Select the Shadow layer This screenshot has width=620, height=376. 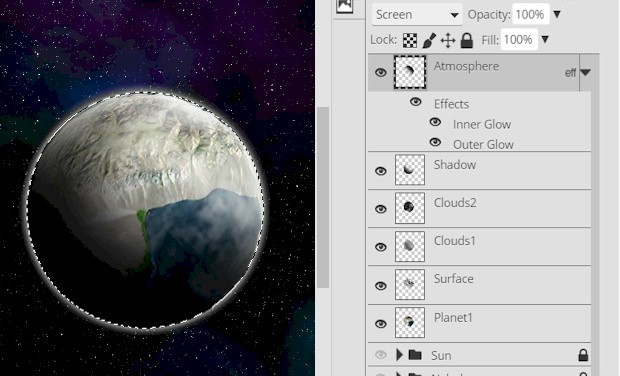479,170
